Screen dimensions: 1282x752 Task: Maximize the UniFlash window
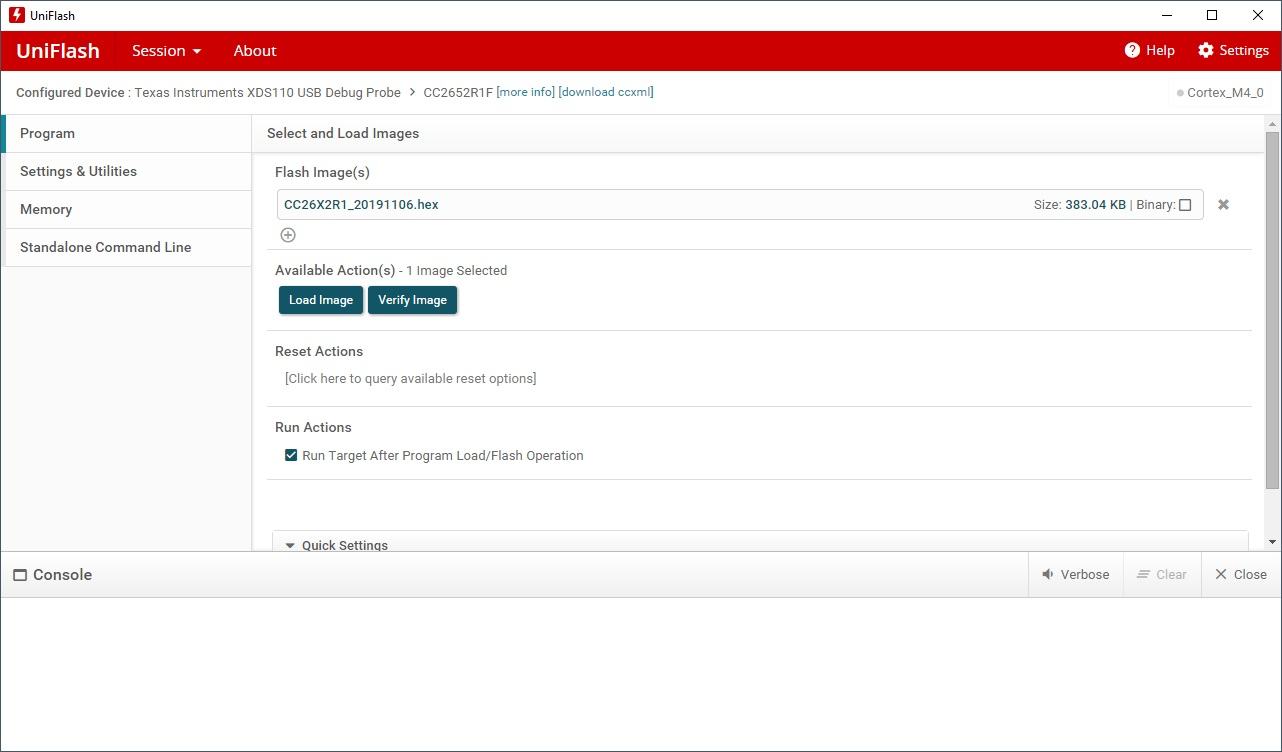pyautogui.click(x=1212, y=15)
